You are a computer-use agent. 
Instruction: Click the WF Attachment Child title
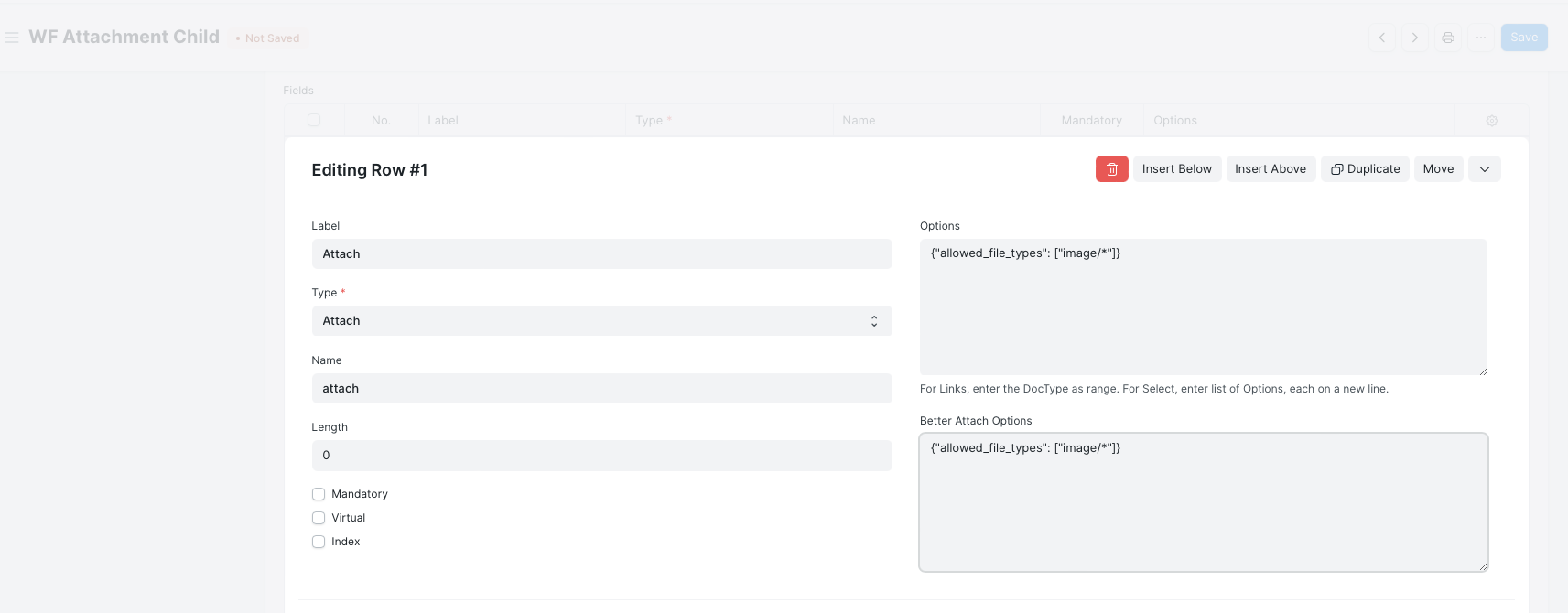click(x=124, y=37)
